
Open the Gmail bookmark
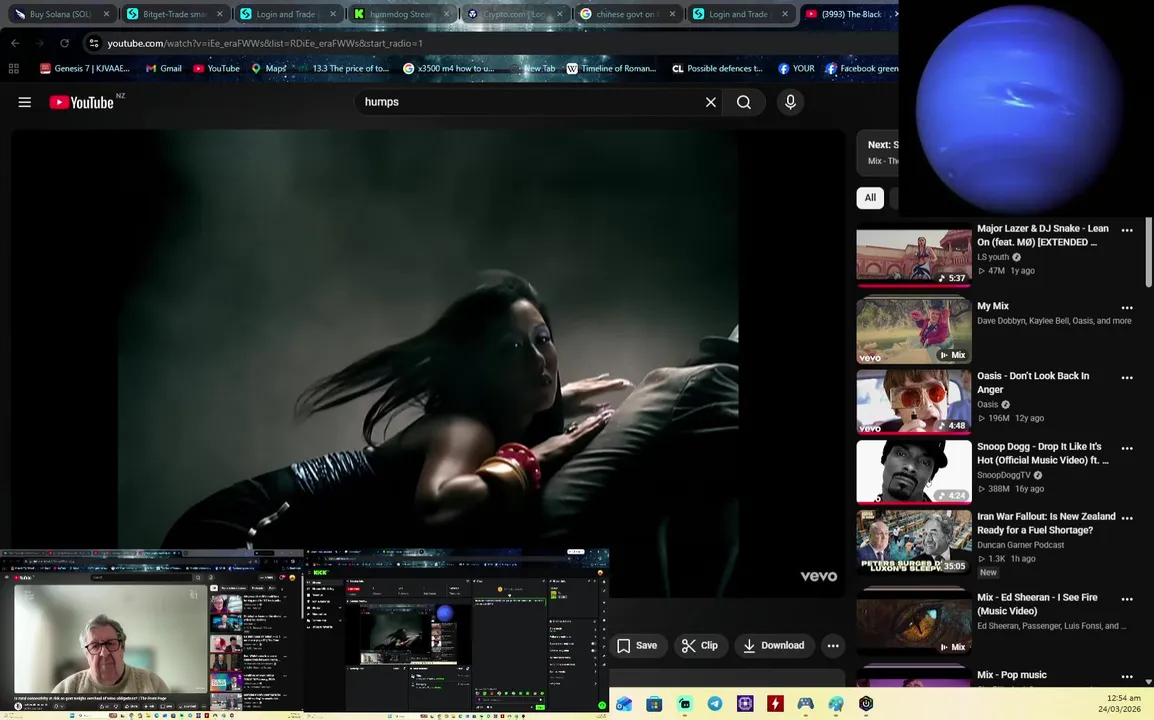point(163,68)
